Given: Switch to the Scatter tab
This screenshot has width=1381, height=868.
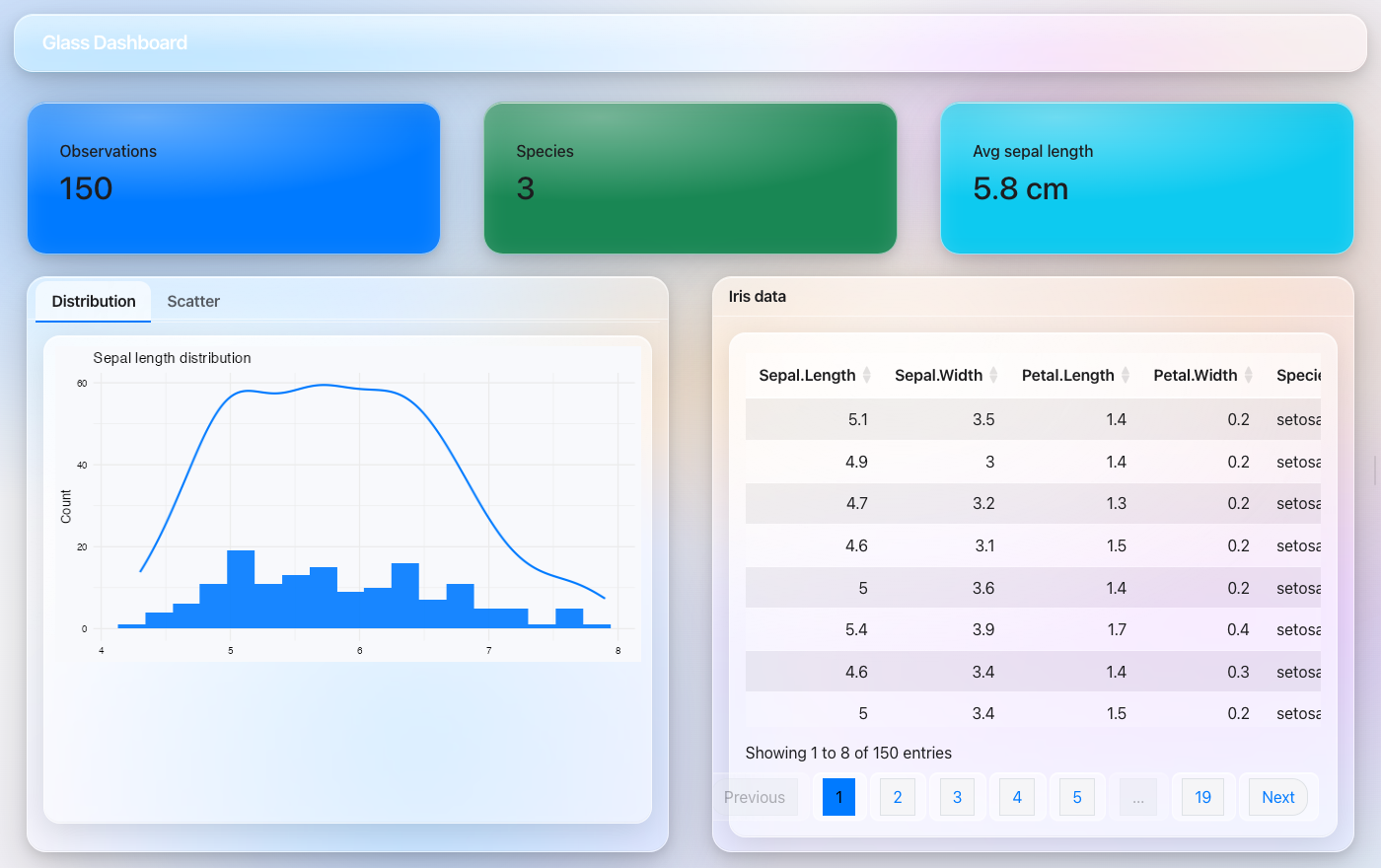Looking at the screenshot, I should pyautogui.click(x=193, y=302).
